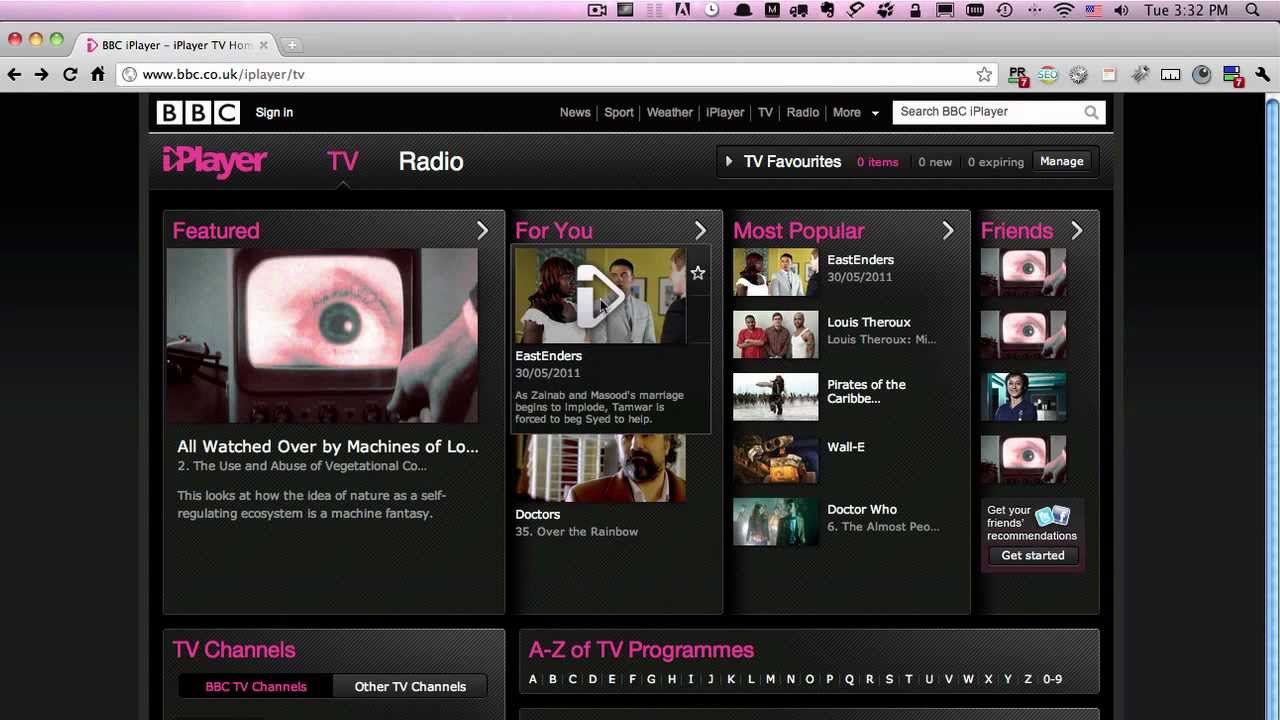Go forward using the browser forward arrow
The image size is (1280, 720).
(x=41, y=74)
